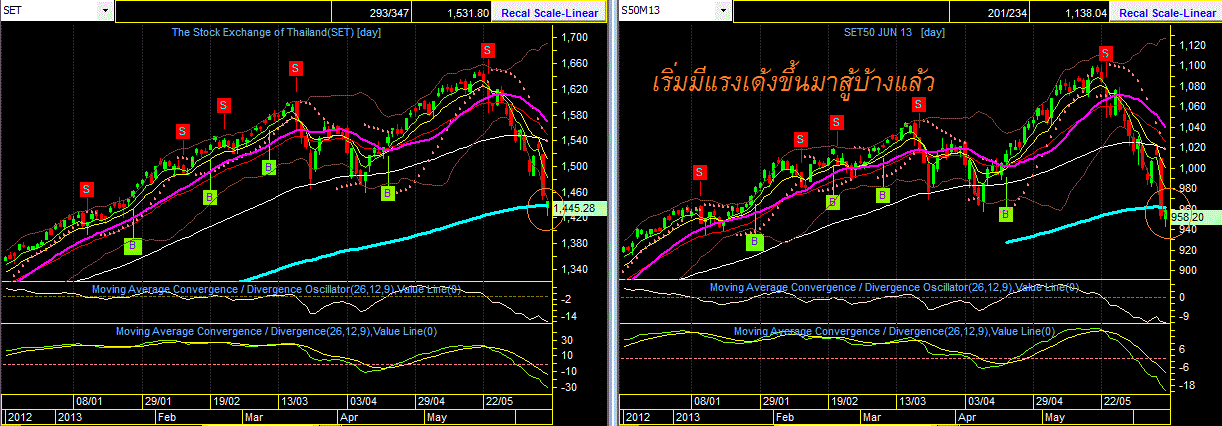
Task: Select the earliest B buy marker on SET chart
Action: point(132,244)
